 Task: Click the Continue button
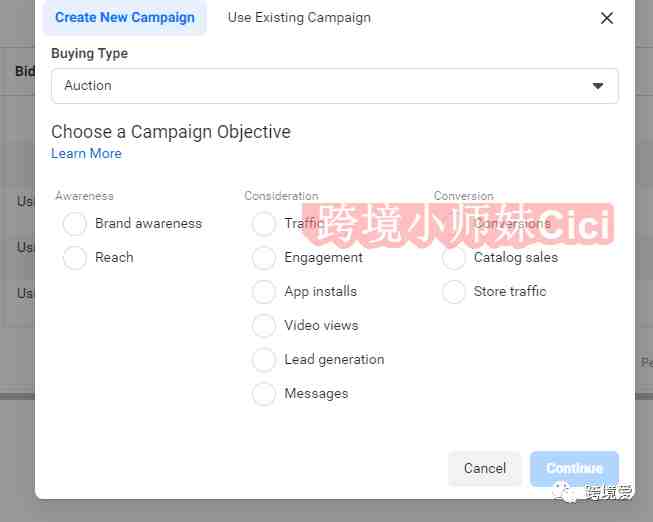tap(574, 468)
